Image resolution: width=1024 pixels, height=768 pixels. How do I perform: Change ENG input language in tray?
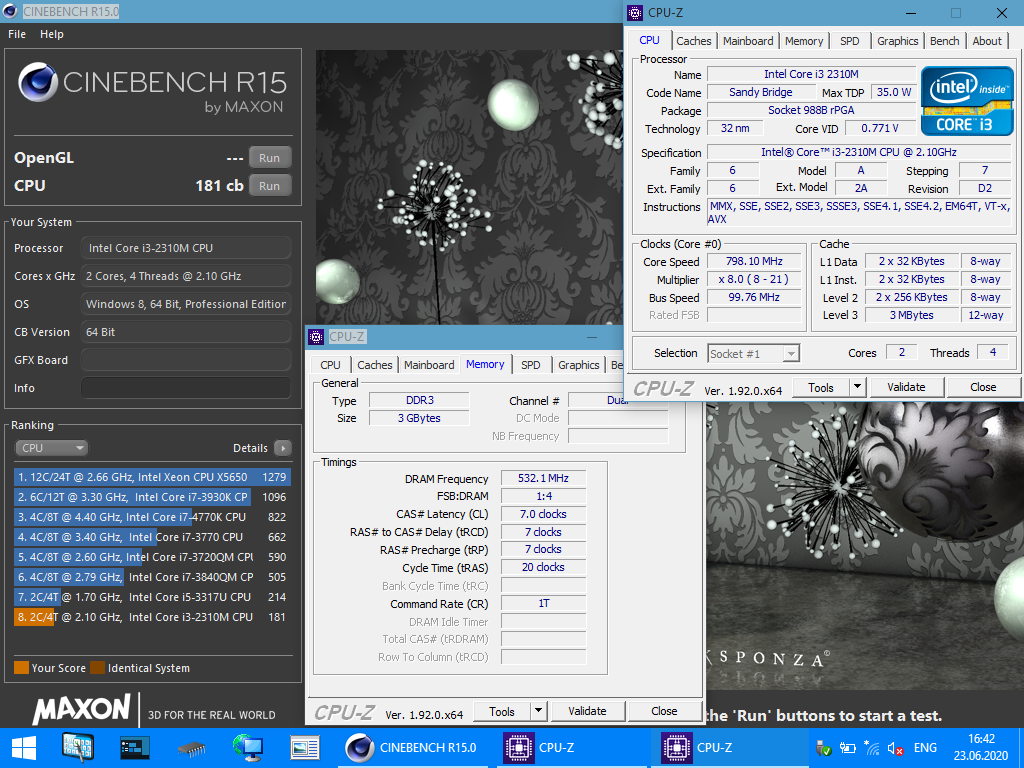925,748
